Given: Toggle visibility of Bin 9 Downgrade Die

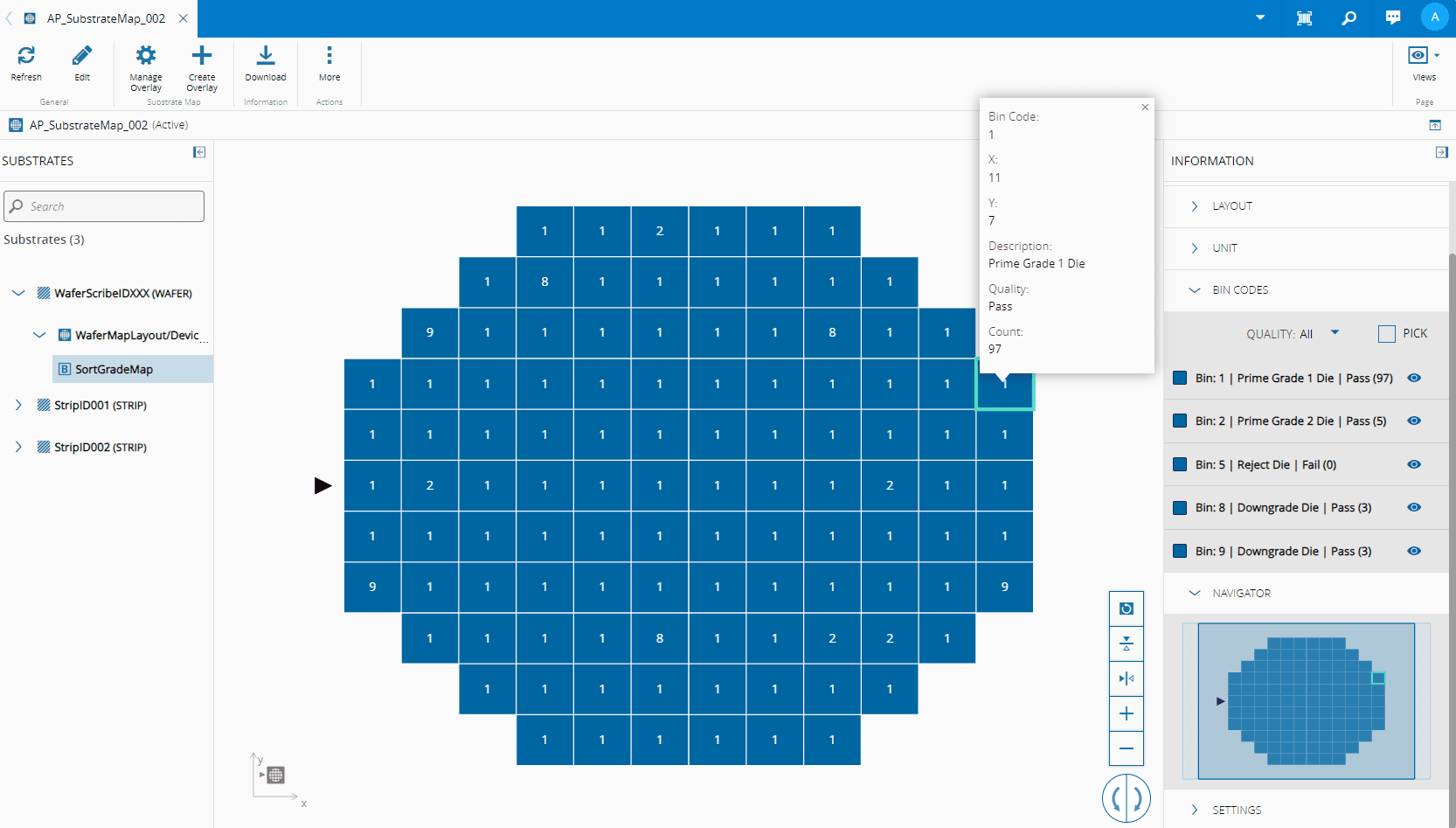Looking at the screenshot, I should tap(1414, 551).
